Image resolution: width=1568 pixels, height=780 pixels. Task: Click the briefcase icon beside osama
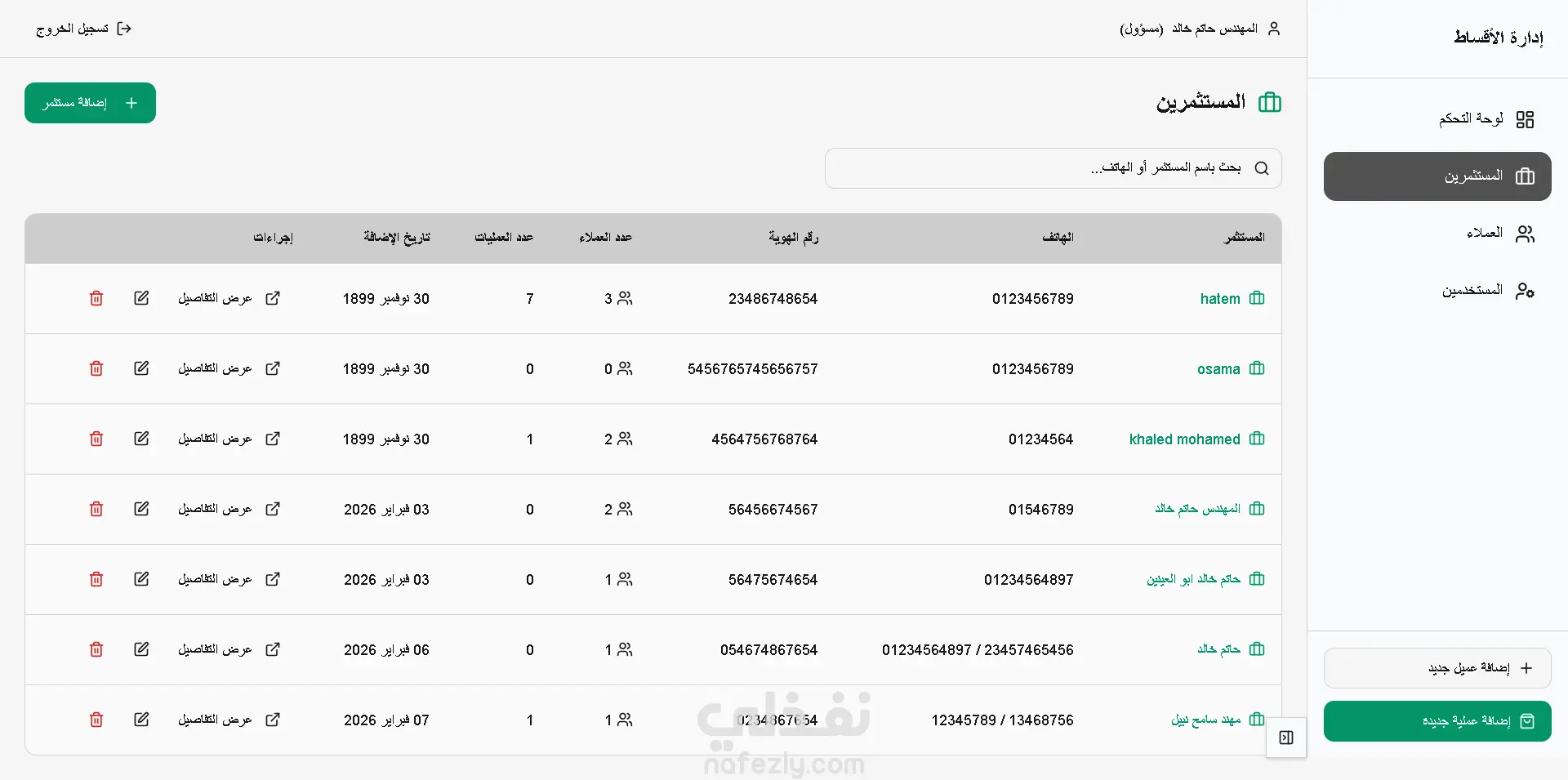1257,368
